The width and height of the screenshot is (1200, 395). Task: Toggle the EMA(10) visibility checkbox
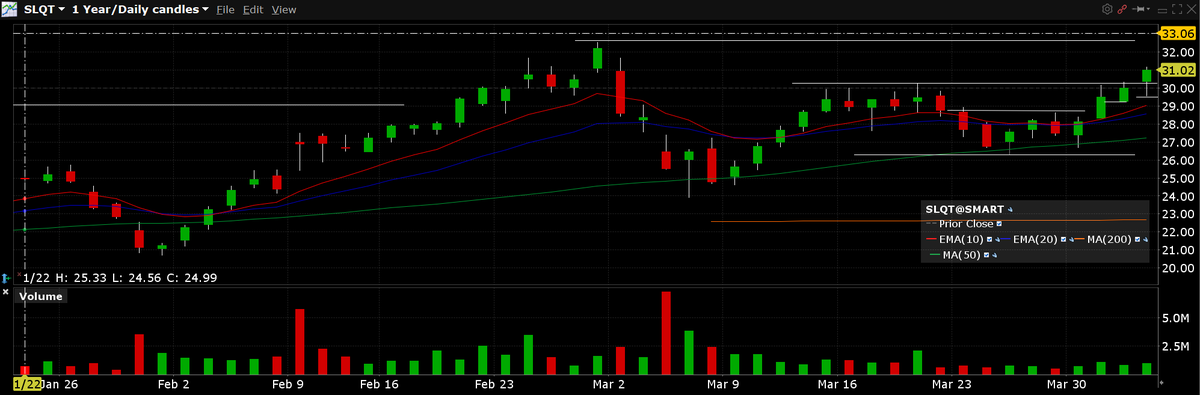coord(989,240)
